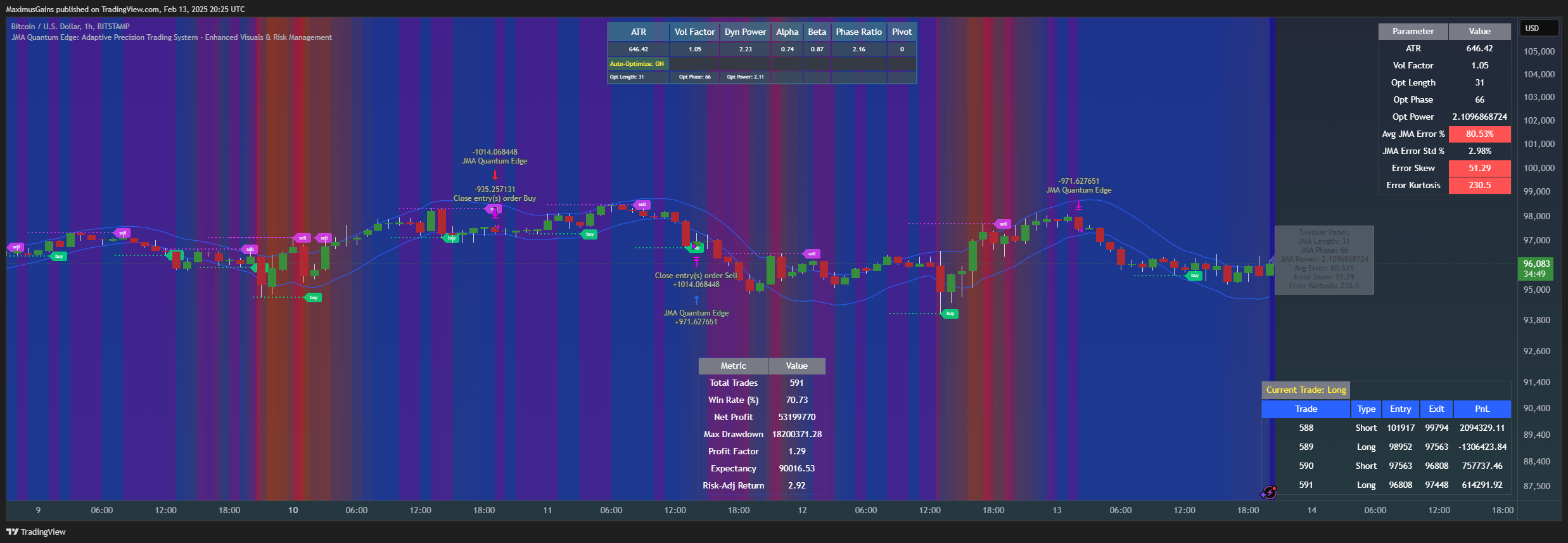The height and width of the screenshot is (543, 1568).
Task: Click trade number 588 in the trade table
Action: click(x=1306, y=428)
